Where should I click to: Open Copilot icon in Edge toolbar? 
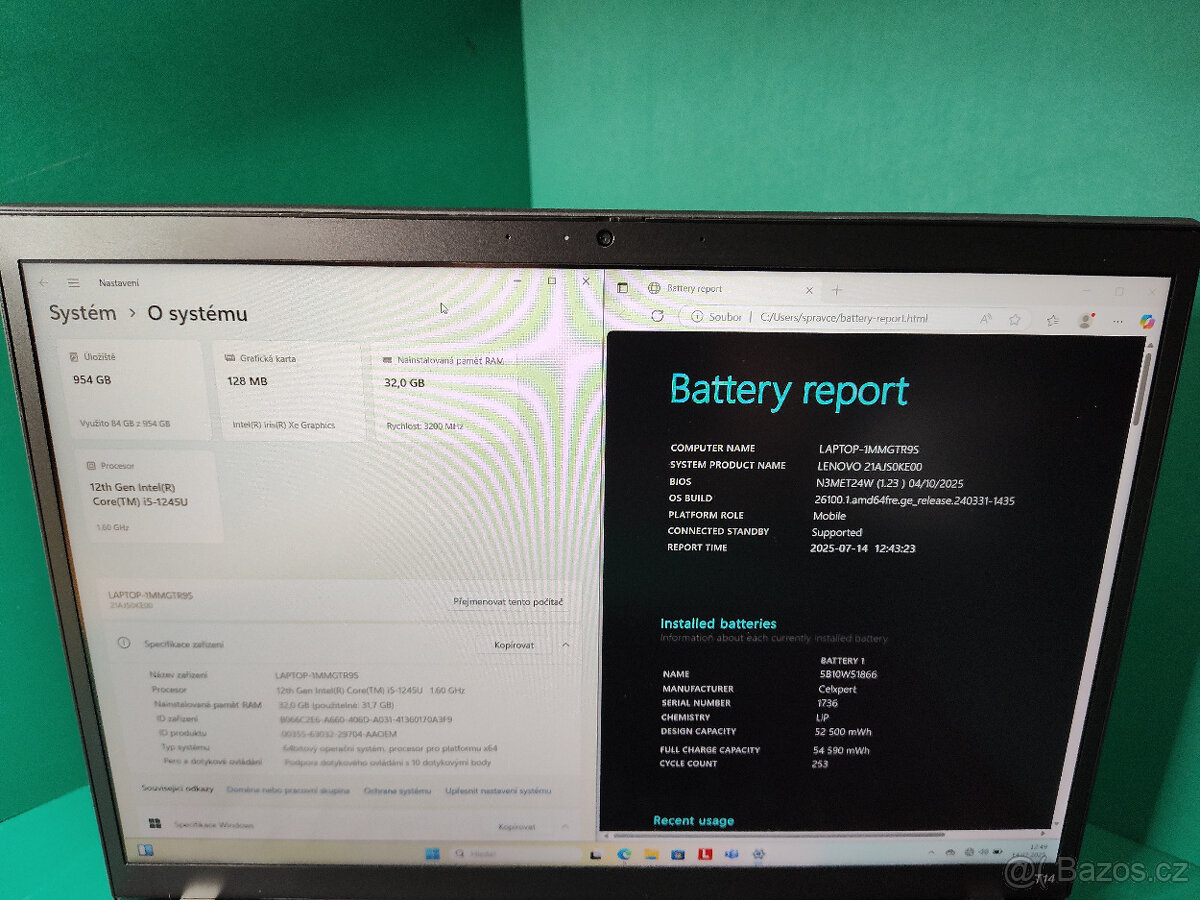pos(1148,320)
